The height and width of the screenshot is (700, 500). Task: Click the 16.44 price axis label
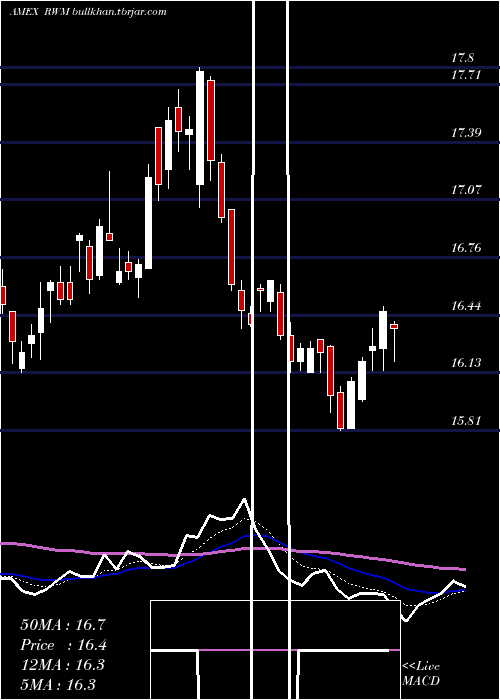466,305
